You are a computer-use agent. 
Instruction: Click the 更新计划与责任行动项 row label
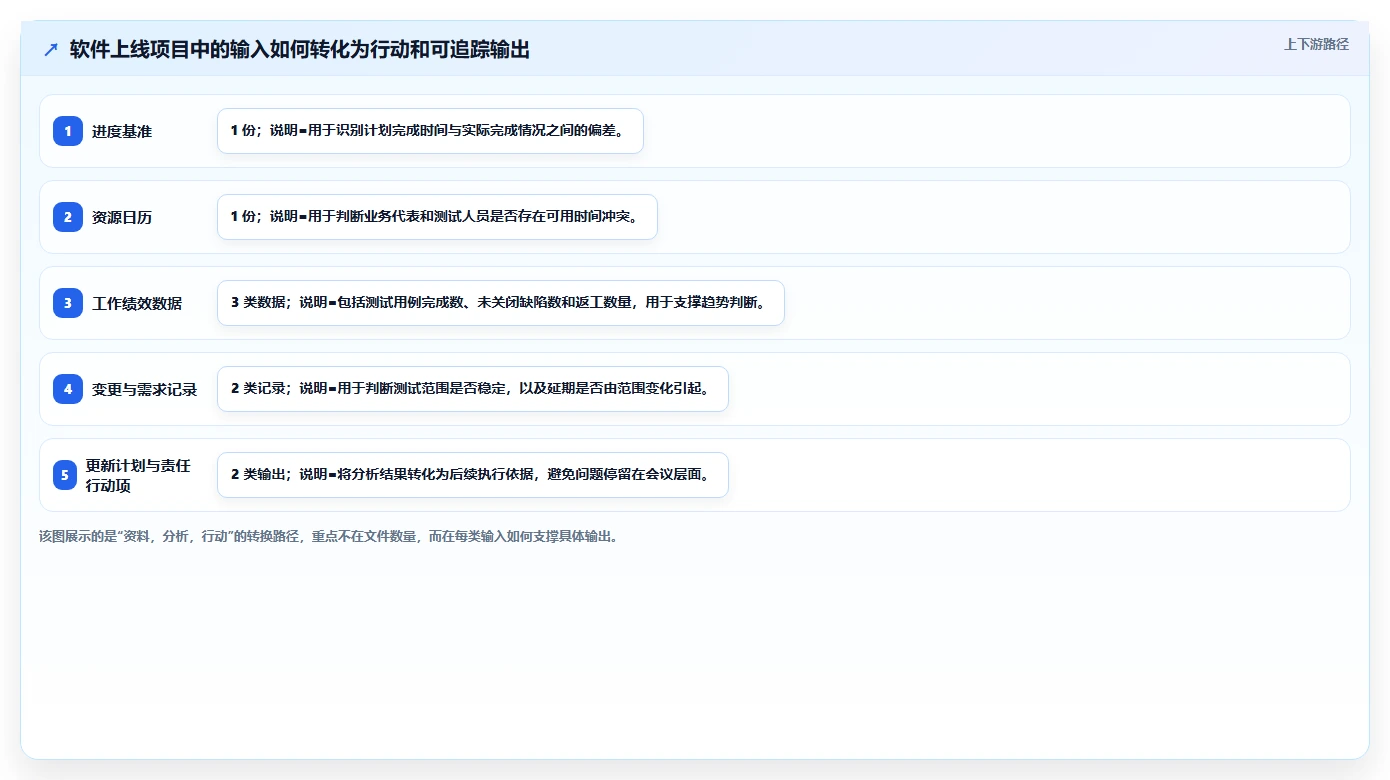[138, 475]
